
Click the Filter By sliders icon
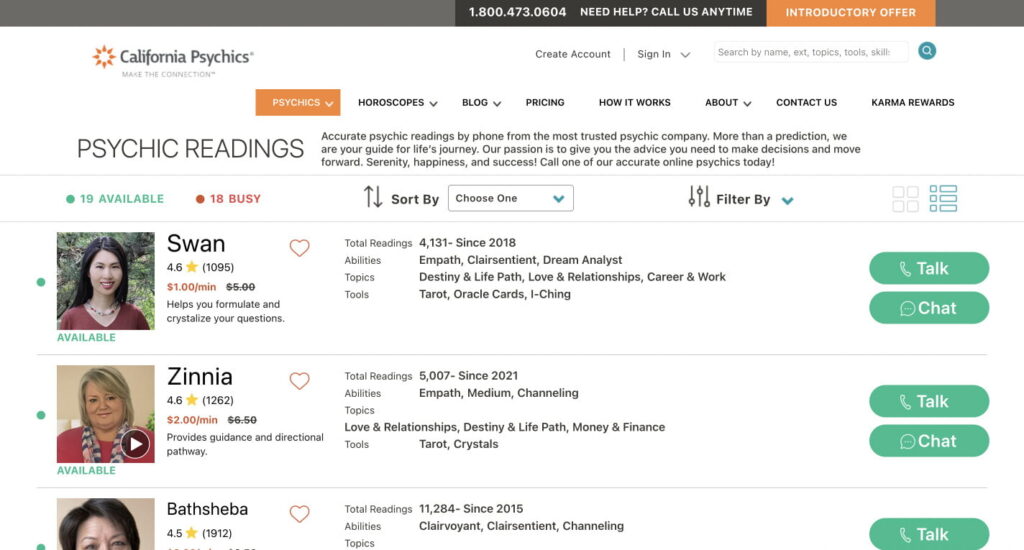(699, 197)
